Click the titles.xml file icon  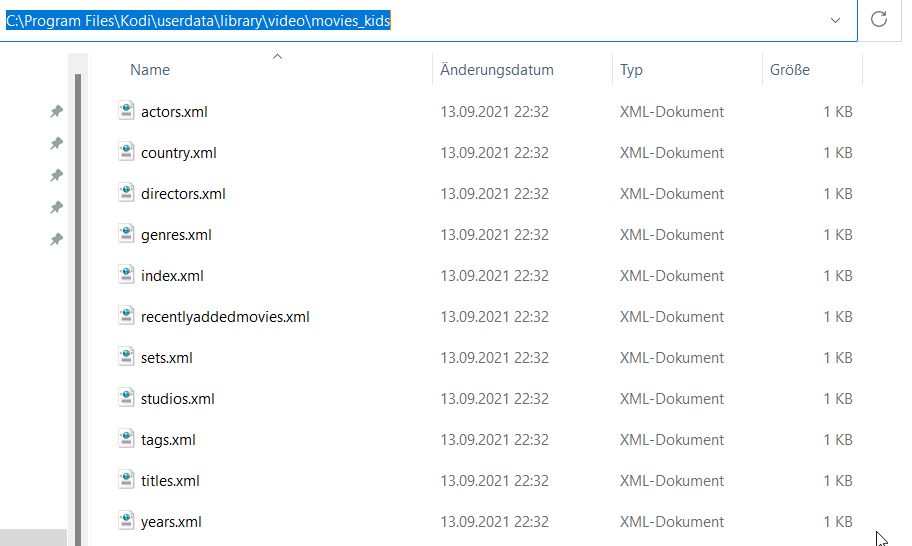[126, 479]
